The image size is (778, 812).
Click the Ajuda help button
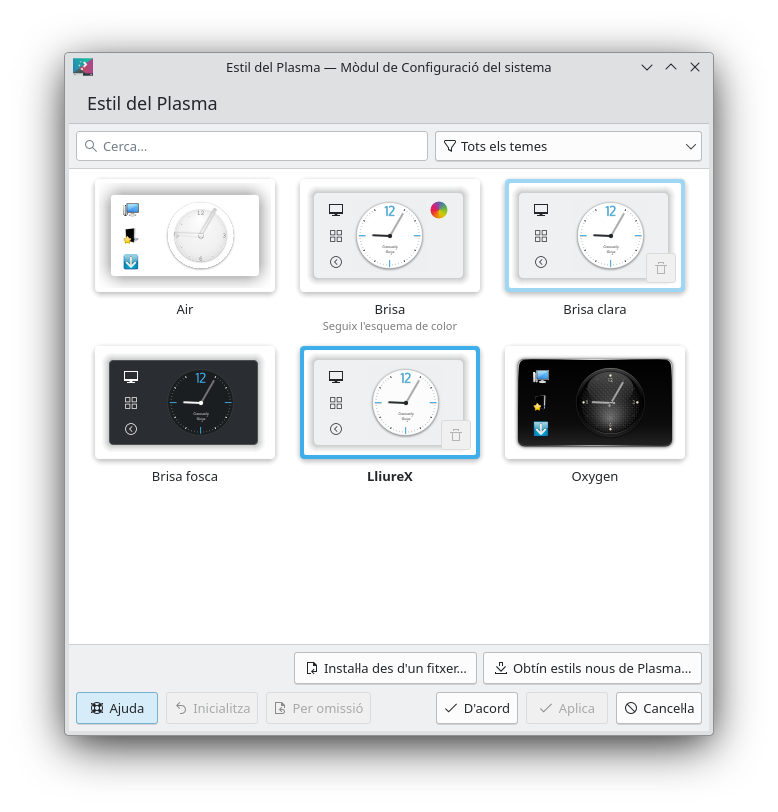tap(117, 708)
